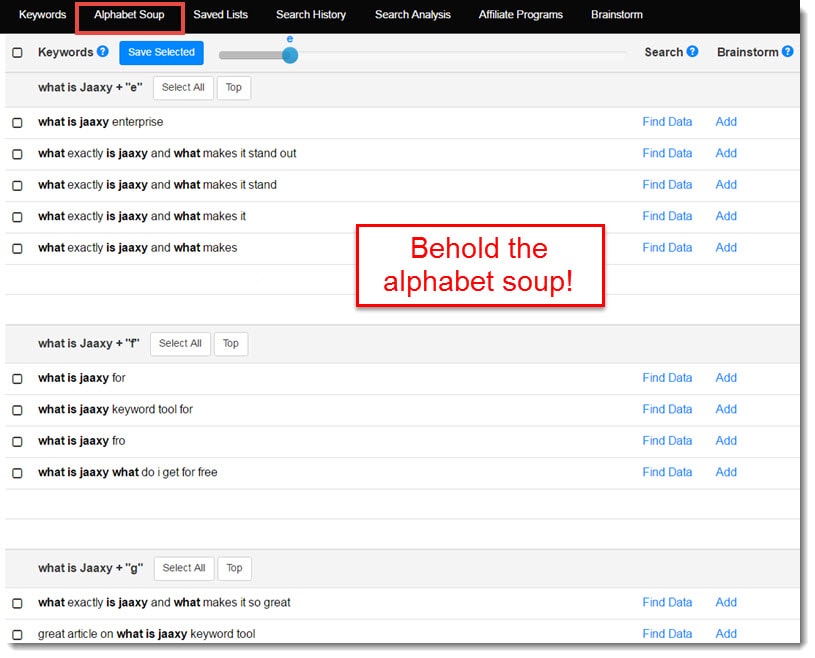Open the Search History tab
Viewport: 815px width, 658px height.
pos(311,15)
